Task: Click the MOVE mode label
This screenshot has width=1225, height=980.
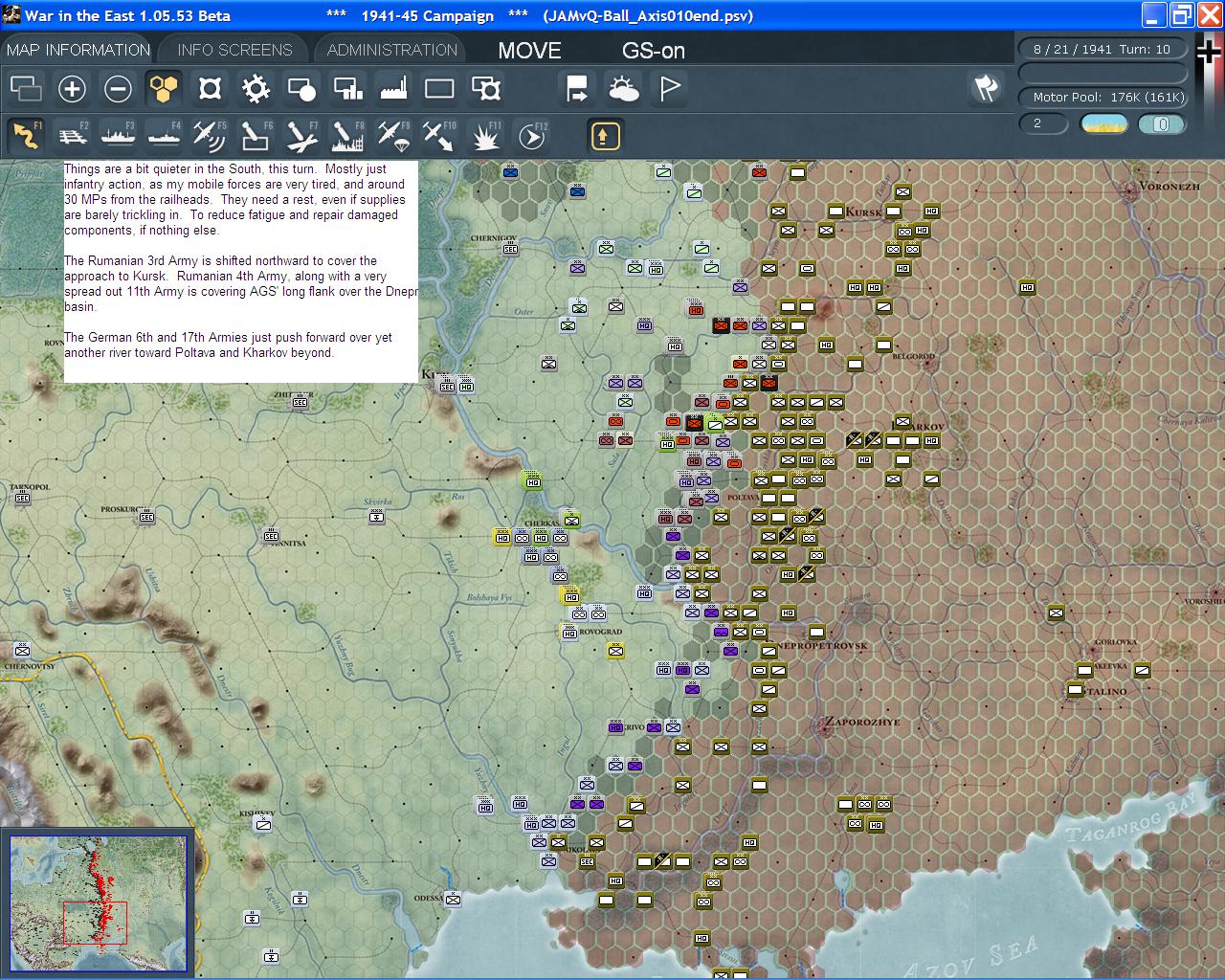Action: point(529,51)
